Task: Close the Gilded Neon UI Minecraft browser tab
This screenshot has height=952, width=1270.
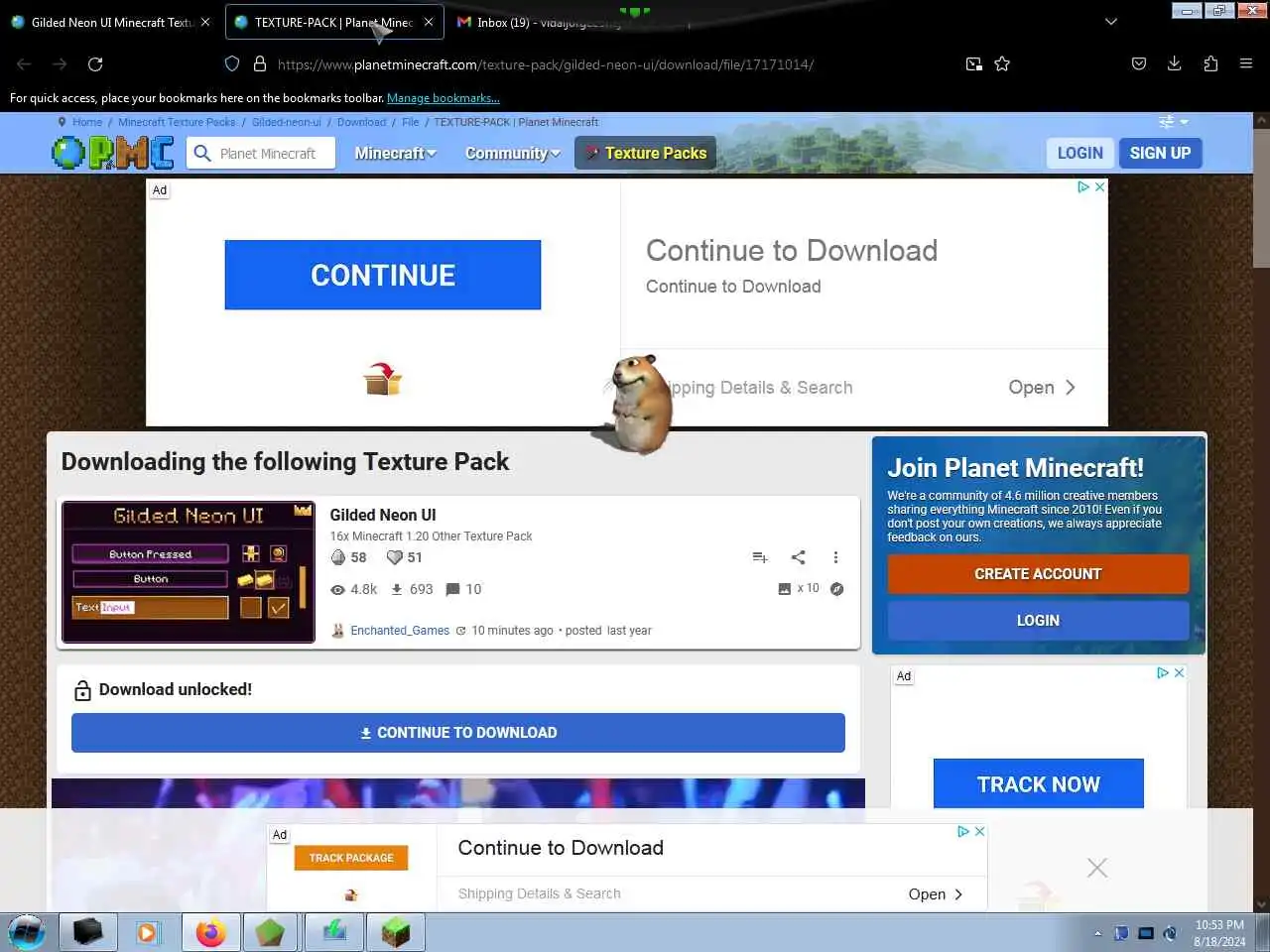Action: click(x=205, y=22)
